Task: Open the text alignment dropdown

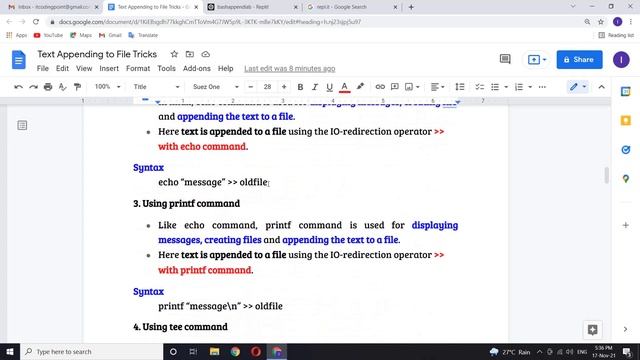Action: [x=437, y=87]
